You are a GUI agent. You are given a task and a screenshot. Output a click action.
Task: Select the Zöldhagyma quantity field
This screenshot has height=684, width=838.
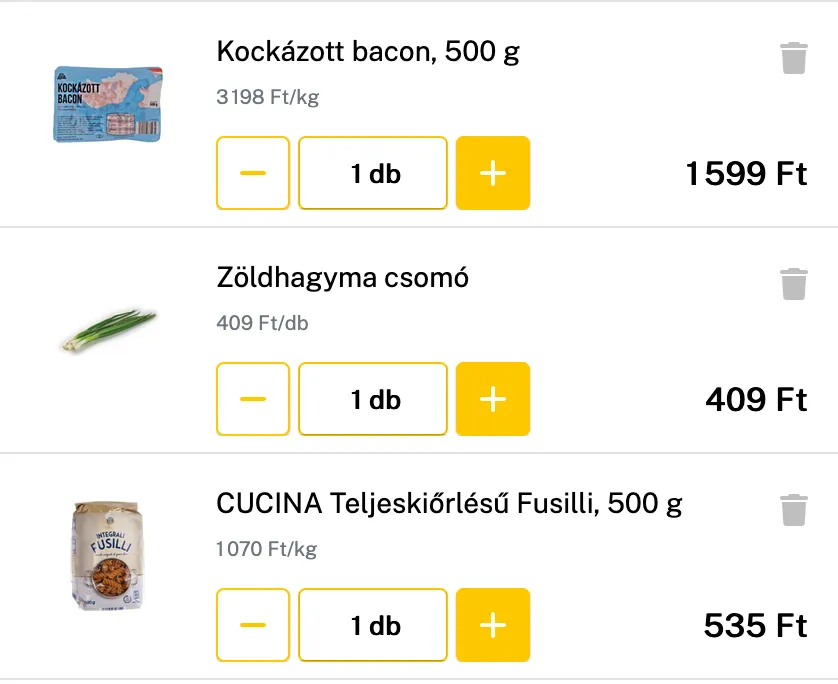click(x=373, y=399)
